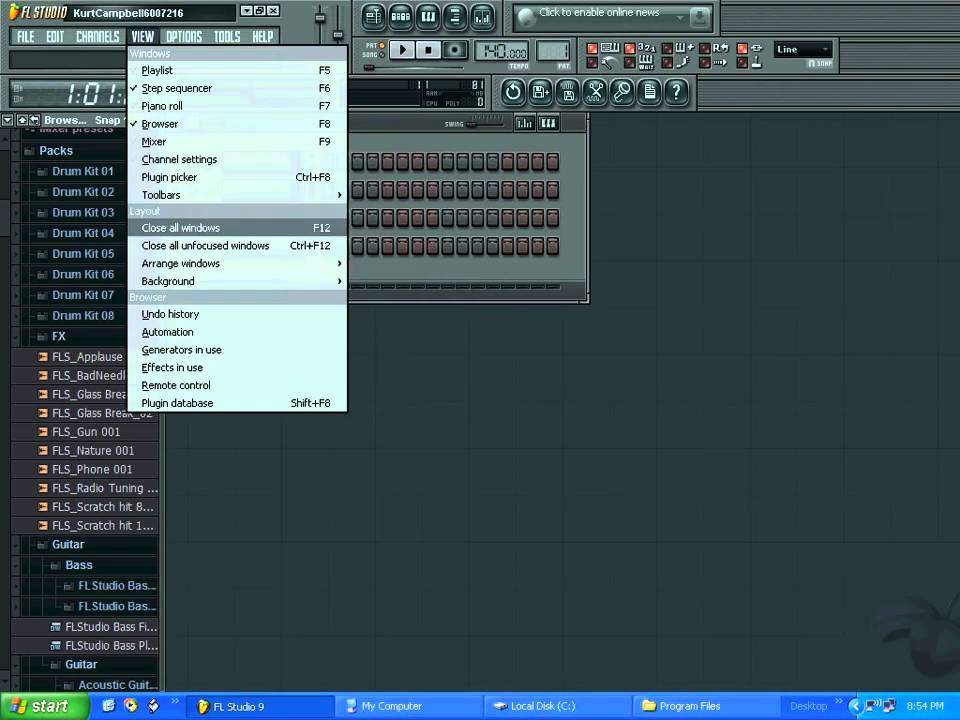The image size is (960, 720).
Task: Expand Background submenu
Action: [x=238, y=281]
